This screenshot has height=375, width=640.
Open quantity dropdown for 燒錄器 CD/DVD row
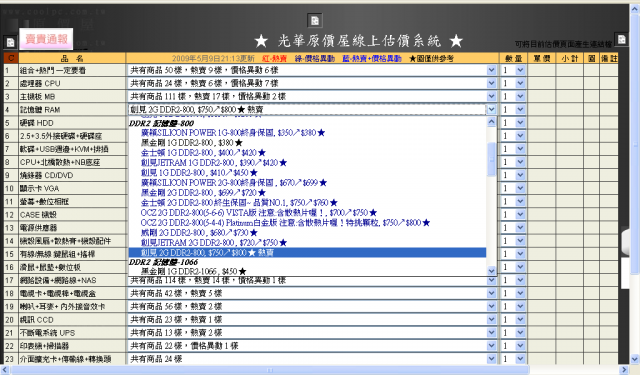520,175
